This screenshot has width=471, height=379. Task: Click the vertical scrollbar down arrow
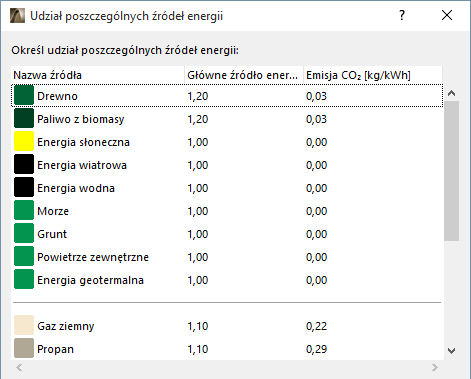tap(451, 351)
